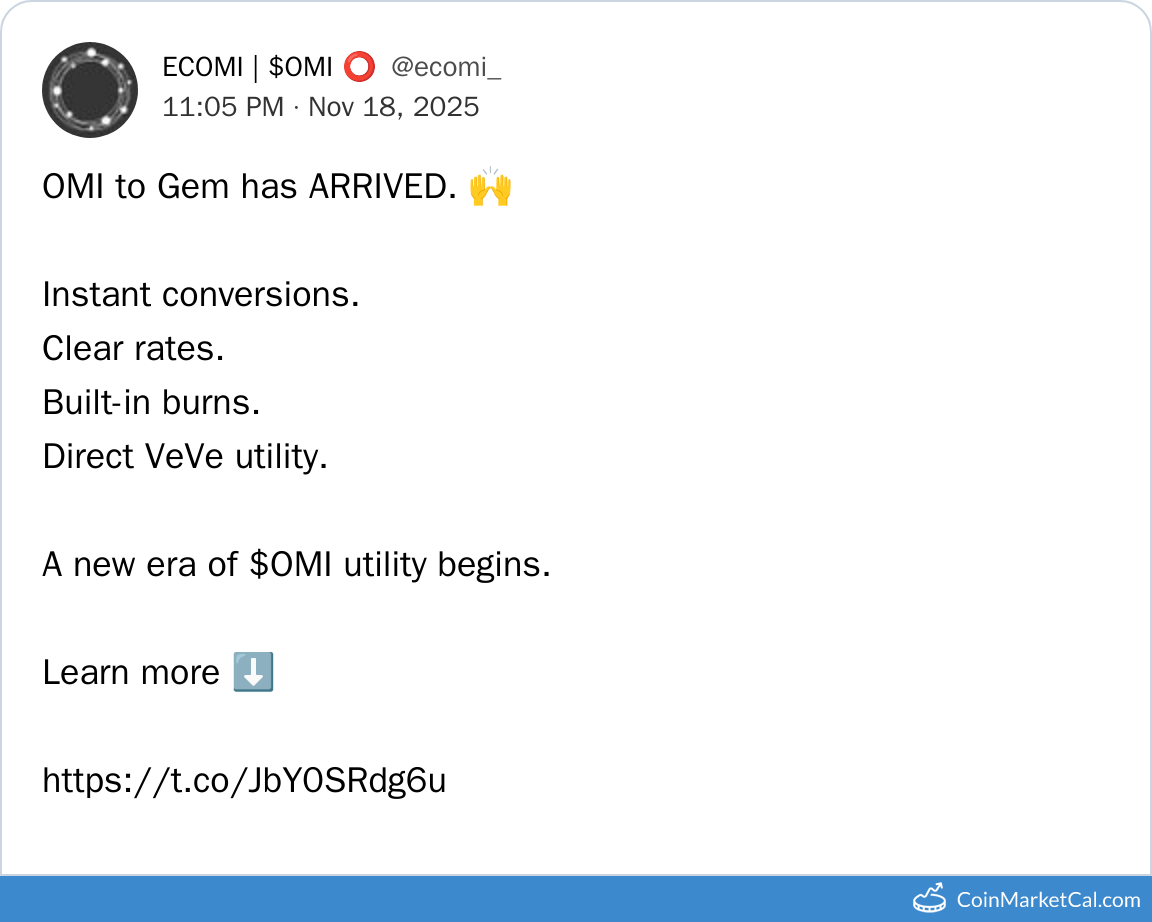
Task: Click the red circle emoji beside the name
Action: tap(359, 68)
